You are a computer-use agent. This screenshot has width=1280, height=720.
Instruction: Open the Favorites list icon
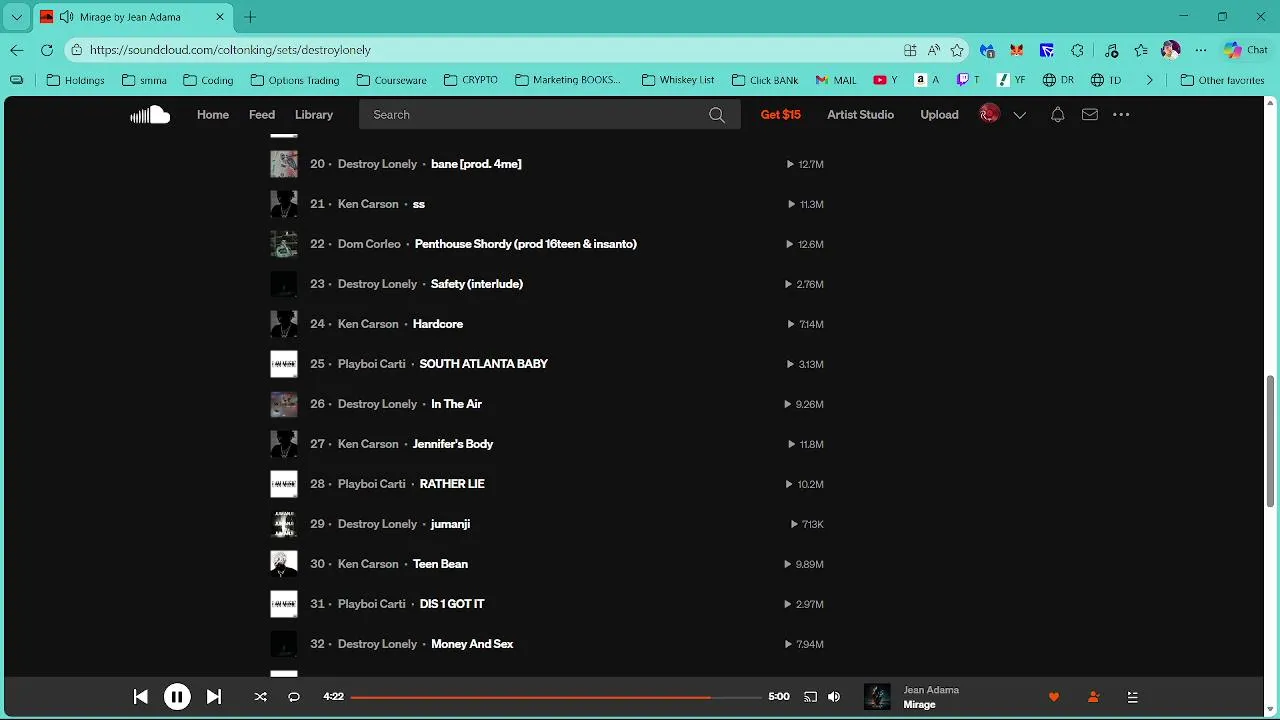pos(1141,50)
